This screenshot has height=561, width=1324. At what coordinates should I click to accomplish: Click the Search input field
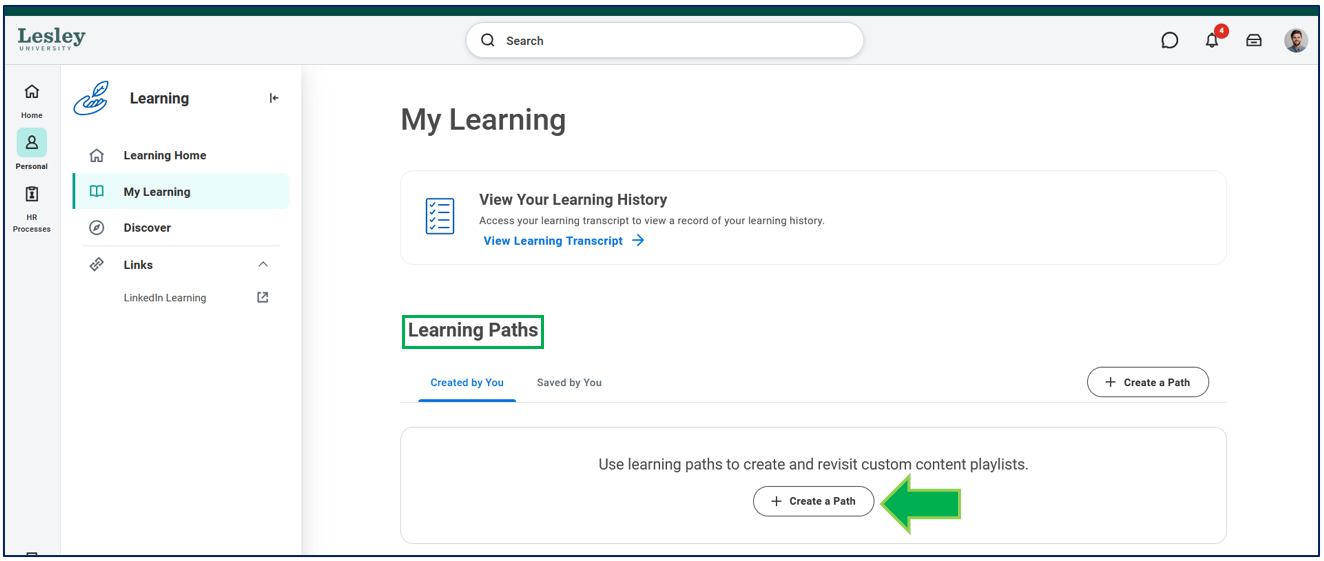664,41
